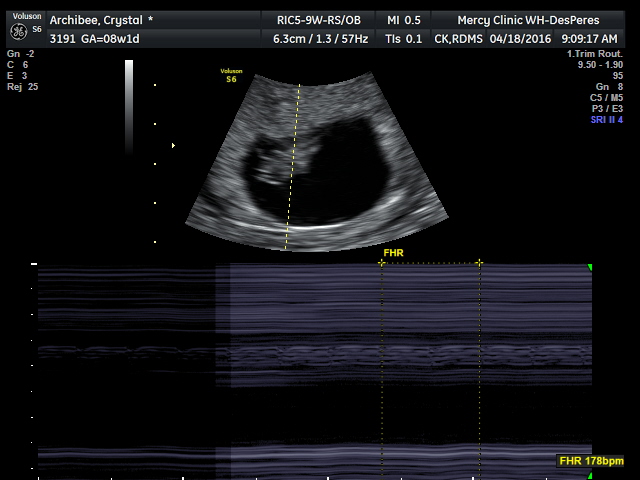This screenshot has height=480, width=640.
Task: Click the P3 / E3 setting
Action: [607, 109]
